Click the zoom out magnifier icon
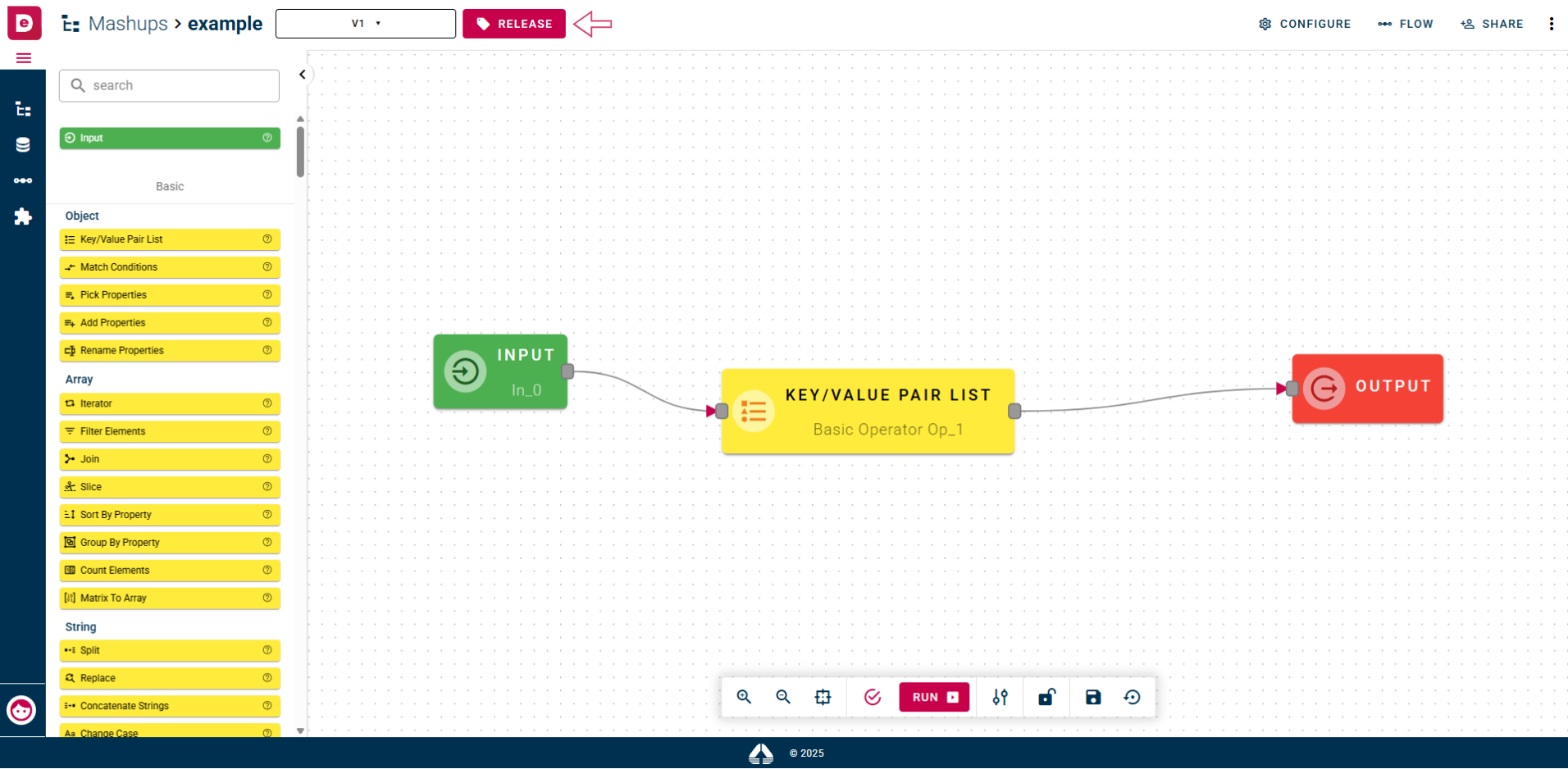Screen dimensions: 1568x769 (783, 697)
